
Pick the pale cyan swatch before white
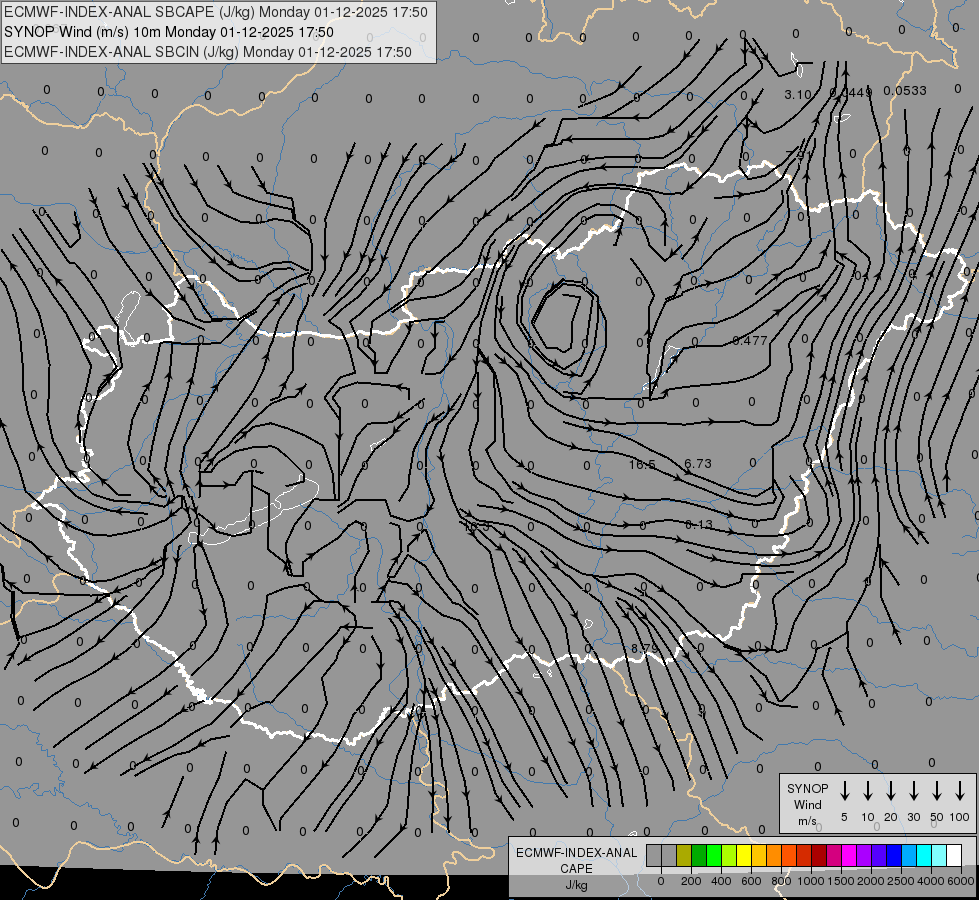click(938, 855)
